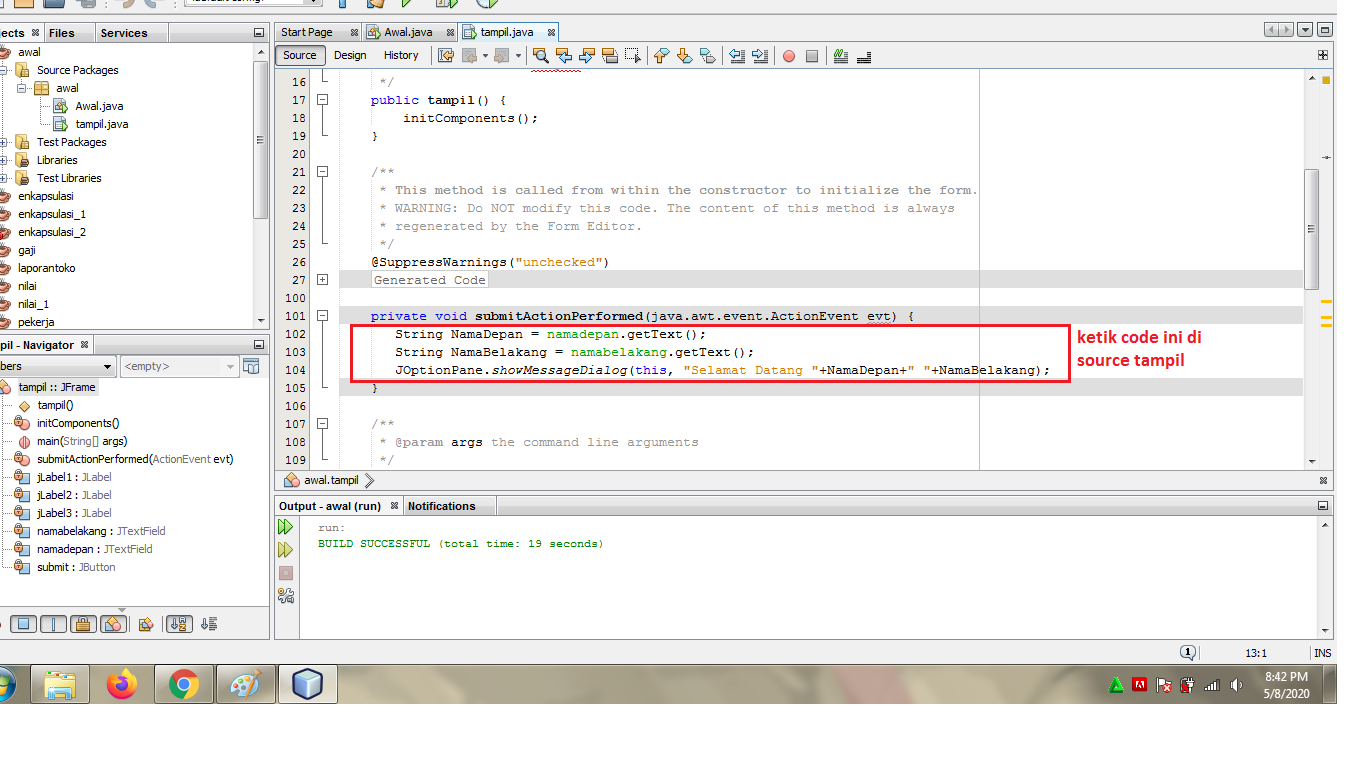
Task: Start macro recording with the red circle icon
Action: [789, 57]
